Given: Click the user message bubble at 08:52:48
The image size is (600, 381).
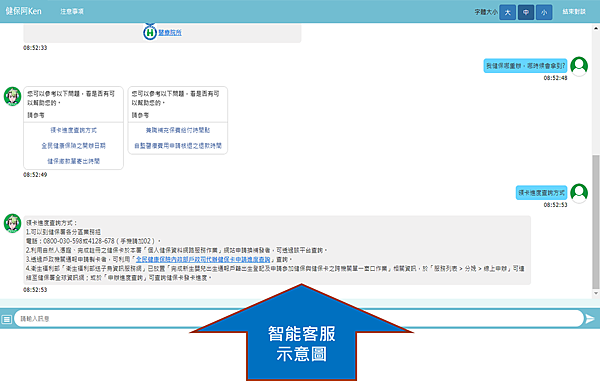Looking at the screenshot, I should point(525,66).
